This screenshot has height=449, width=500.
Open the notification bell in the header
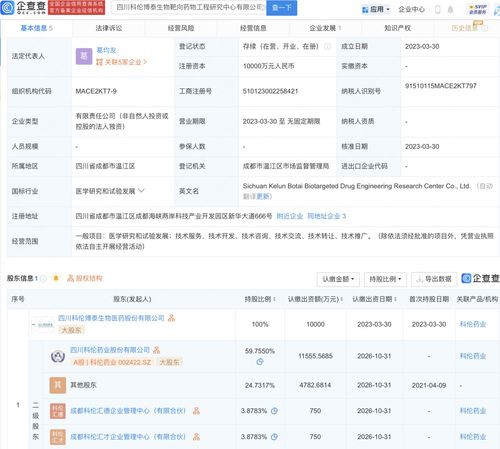[450, 10]
